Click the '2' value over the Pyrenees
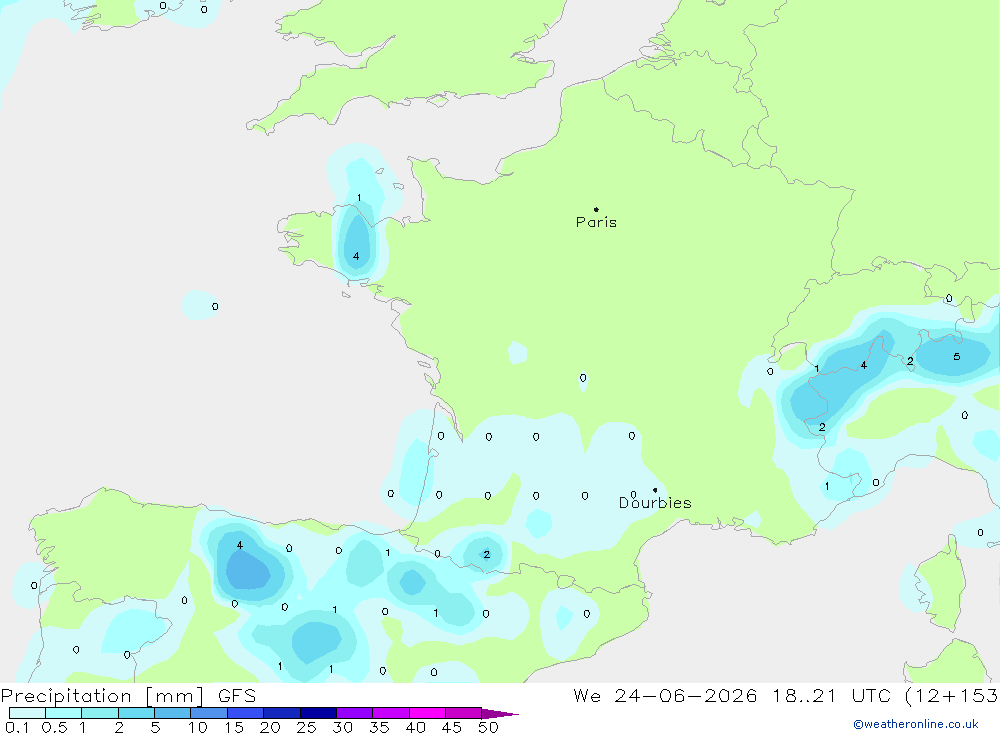 tap(487, 554)
